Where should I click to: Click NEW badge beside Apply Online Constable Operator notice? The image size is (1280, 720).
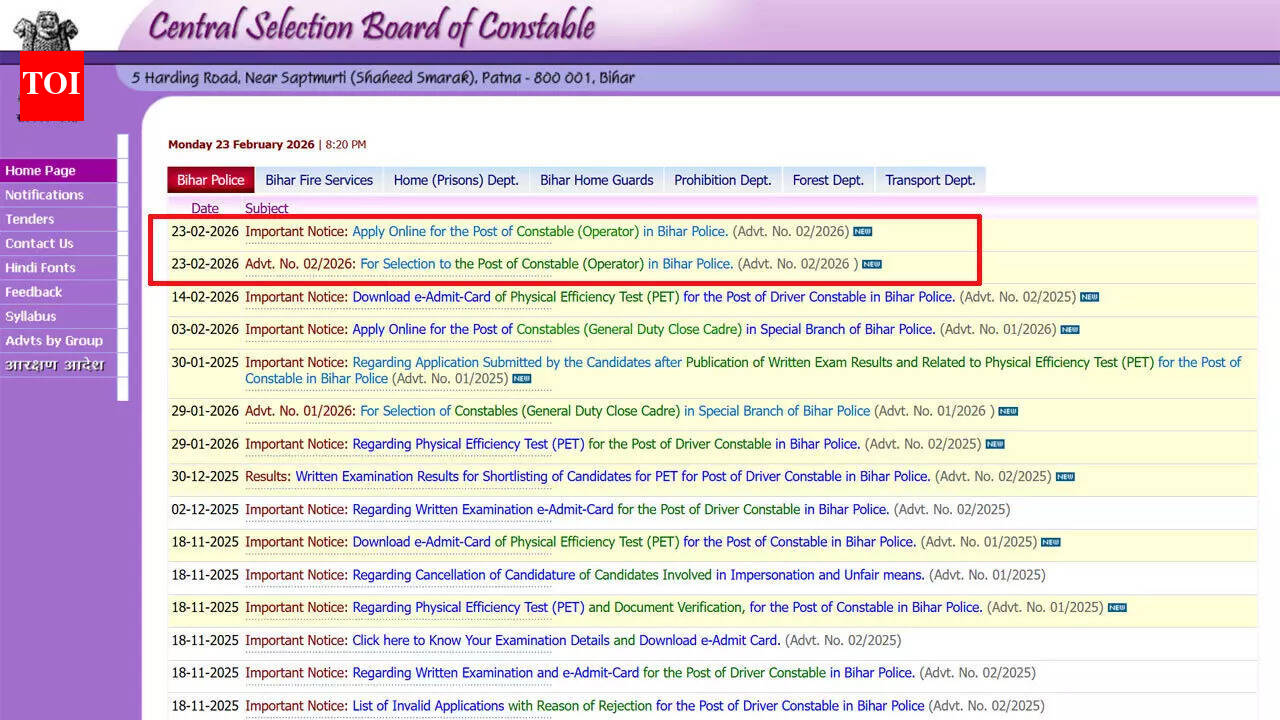pos(862,232)
